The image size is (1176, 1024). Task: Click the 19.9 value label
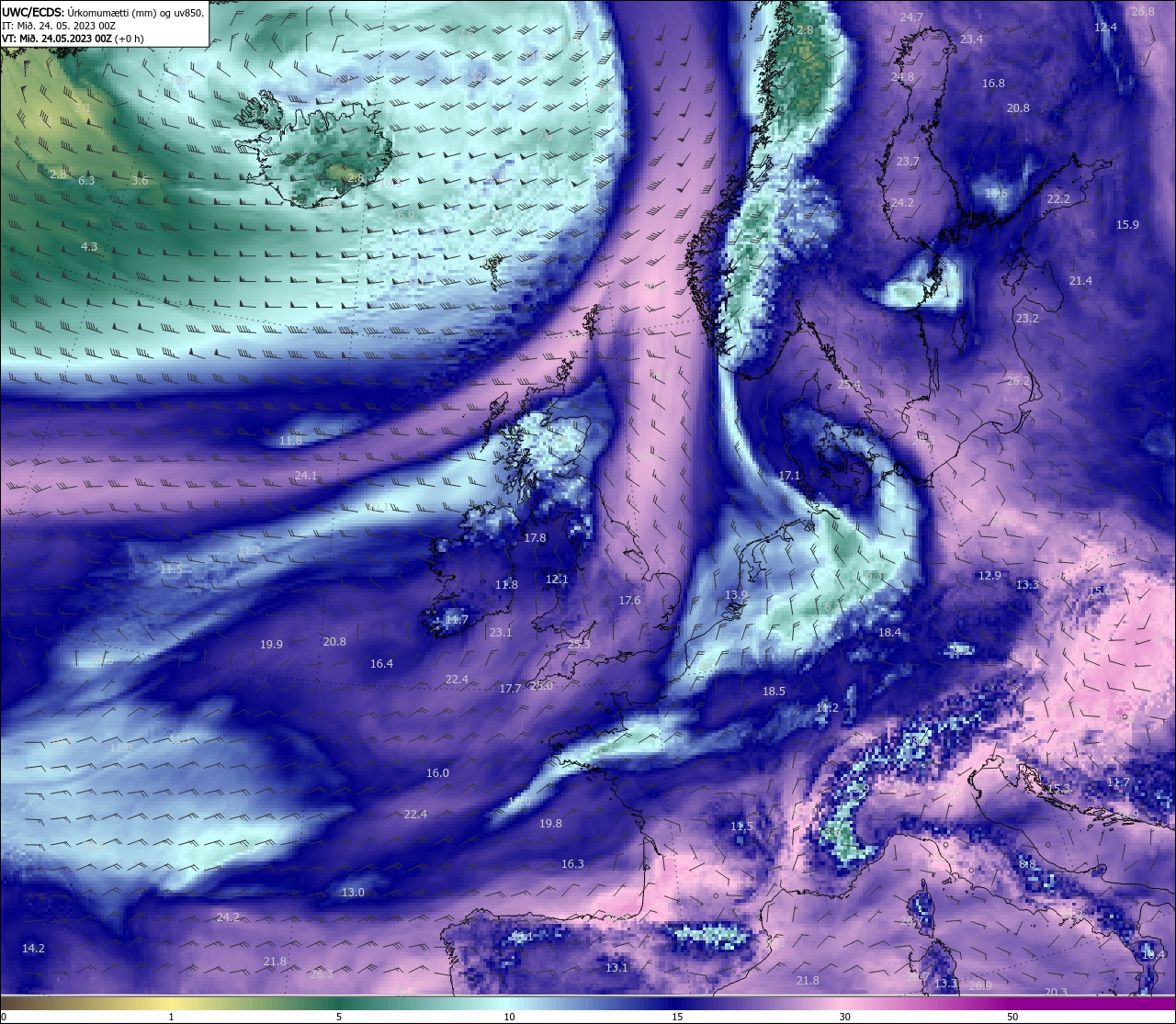tap(271, 645)
